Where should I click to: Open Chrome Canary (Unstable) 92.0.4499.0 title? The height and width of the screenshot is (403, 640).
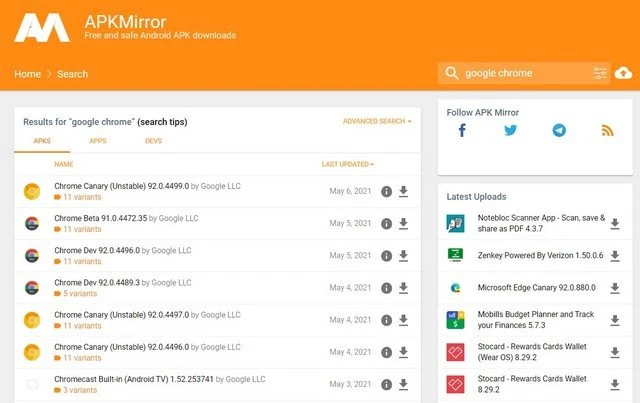click(x=122, y=186)
